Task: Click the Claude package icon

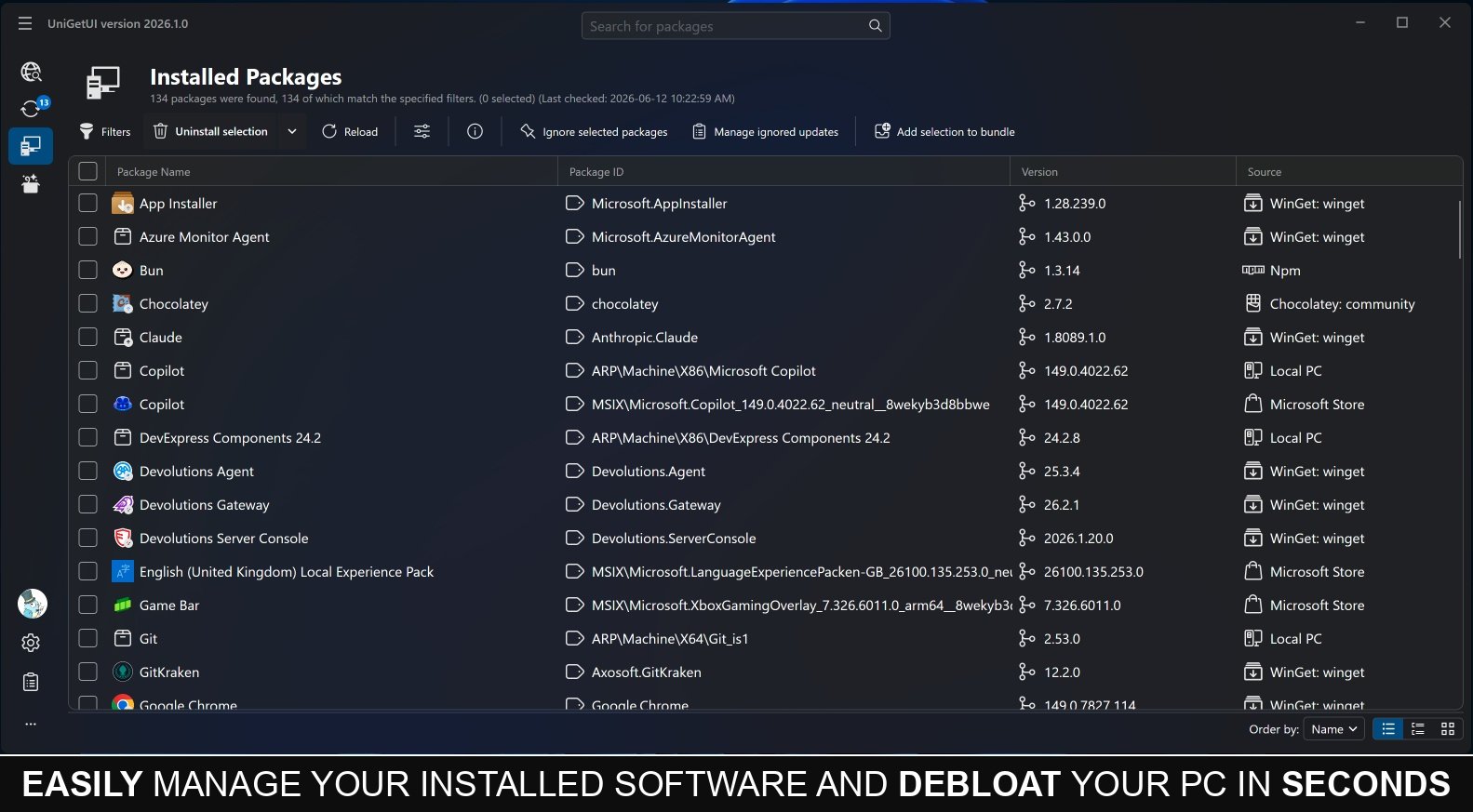Action: click(122, 337)
